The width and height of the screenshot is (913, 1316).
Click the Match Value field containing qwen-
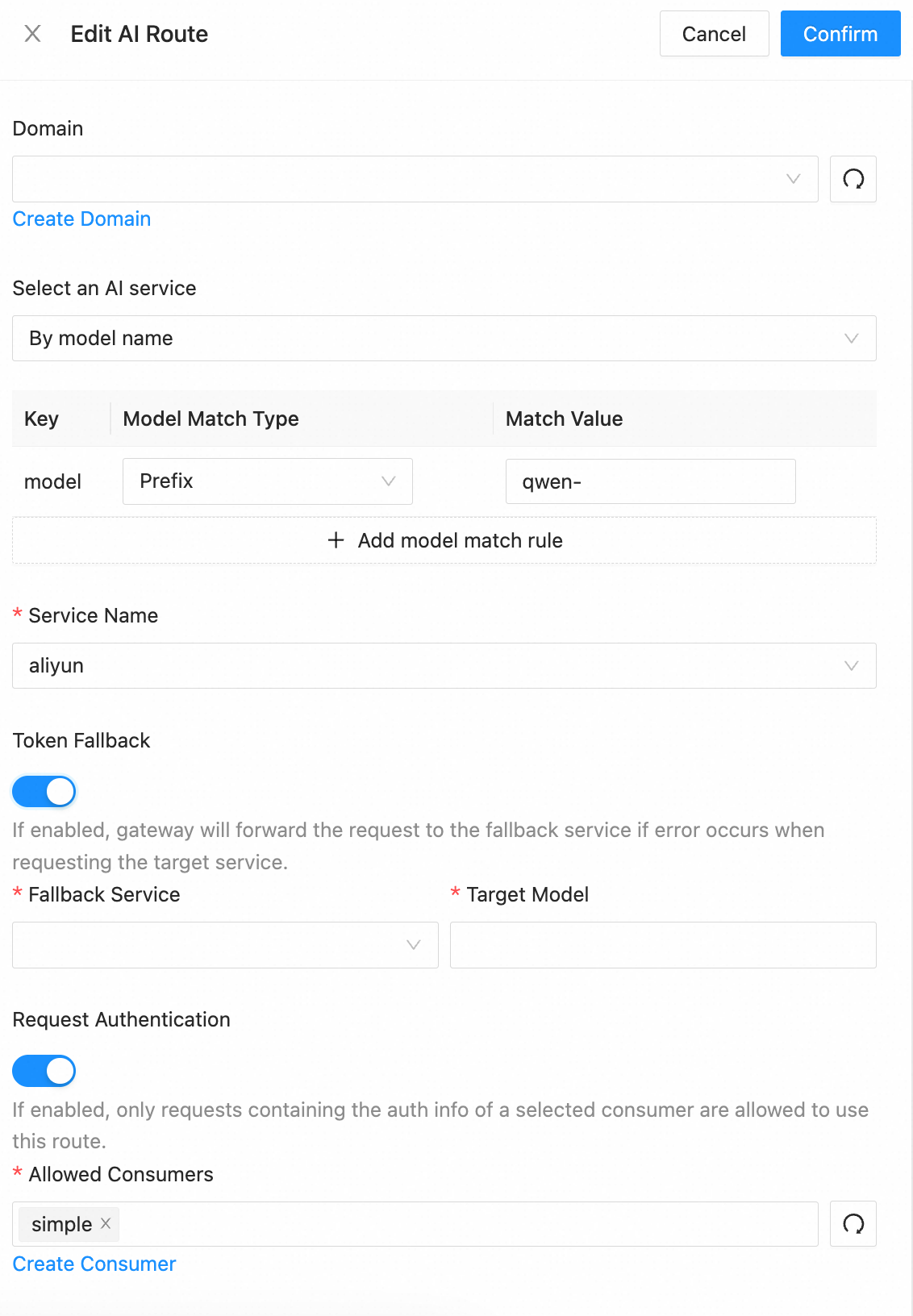650,481
